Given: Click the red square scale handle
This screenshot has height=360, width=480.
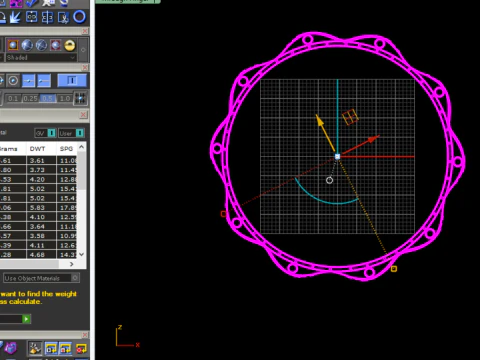Looking at the screenshot, I should [x=223, y=214].
